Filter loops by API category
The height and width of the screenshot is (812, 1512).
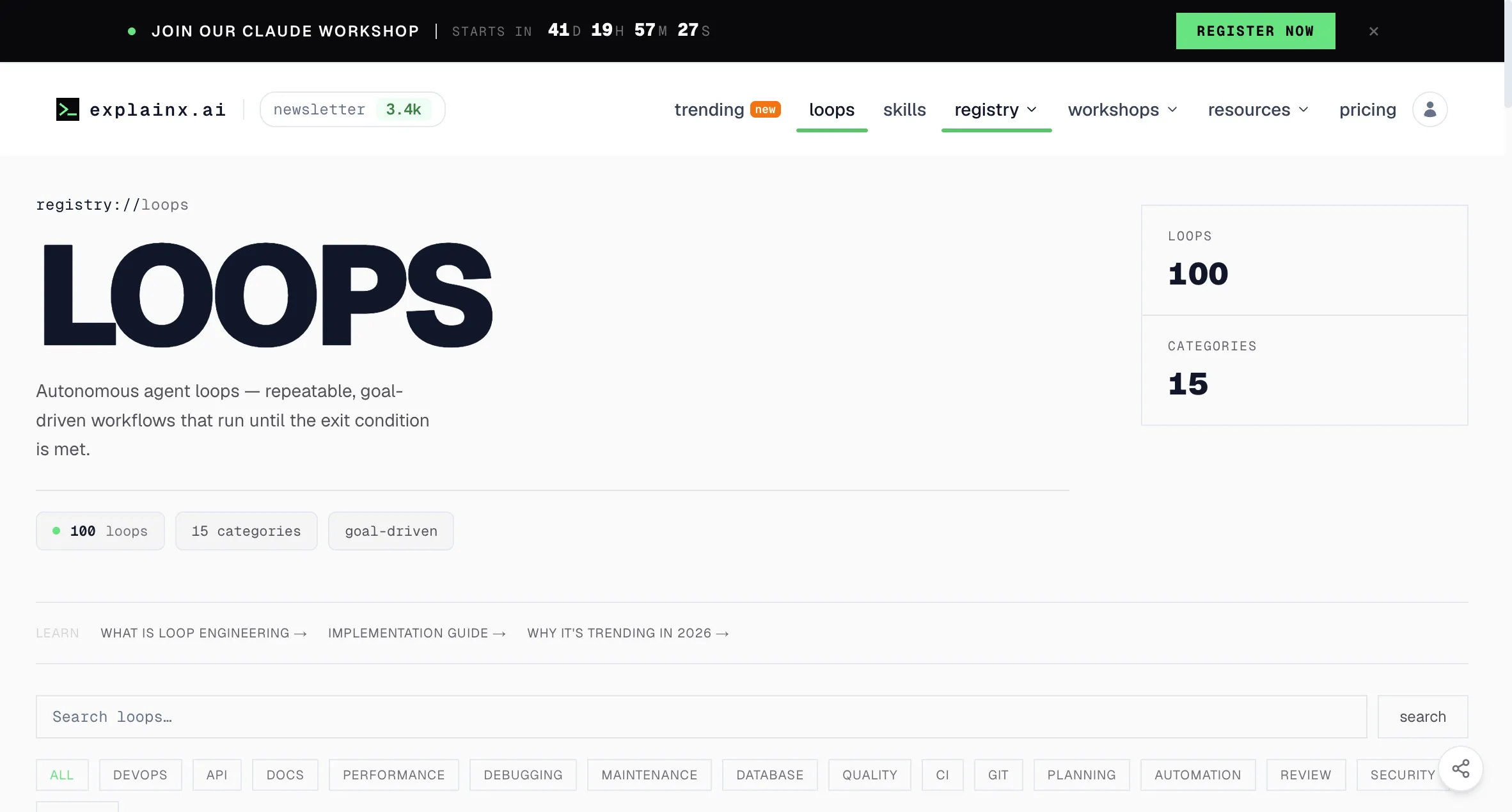217,775
